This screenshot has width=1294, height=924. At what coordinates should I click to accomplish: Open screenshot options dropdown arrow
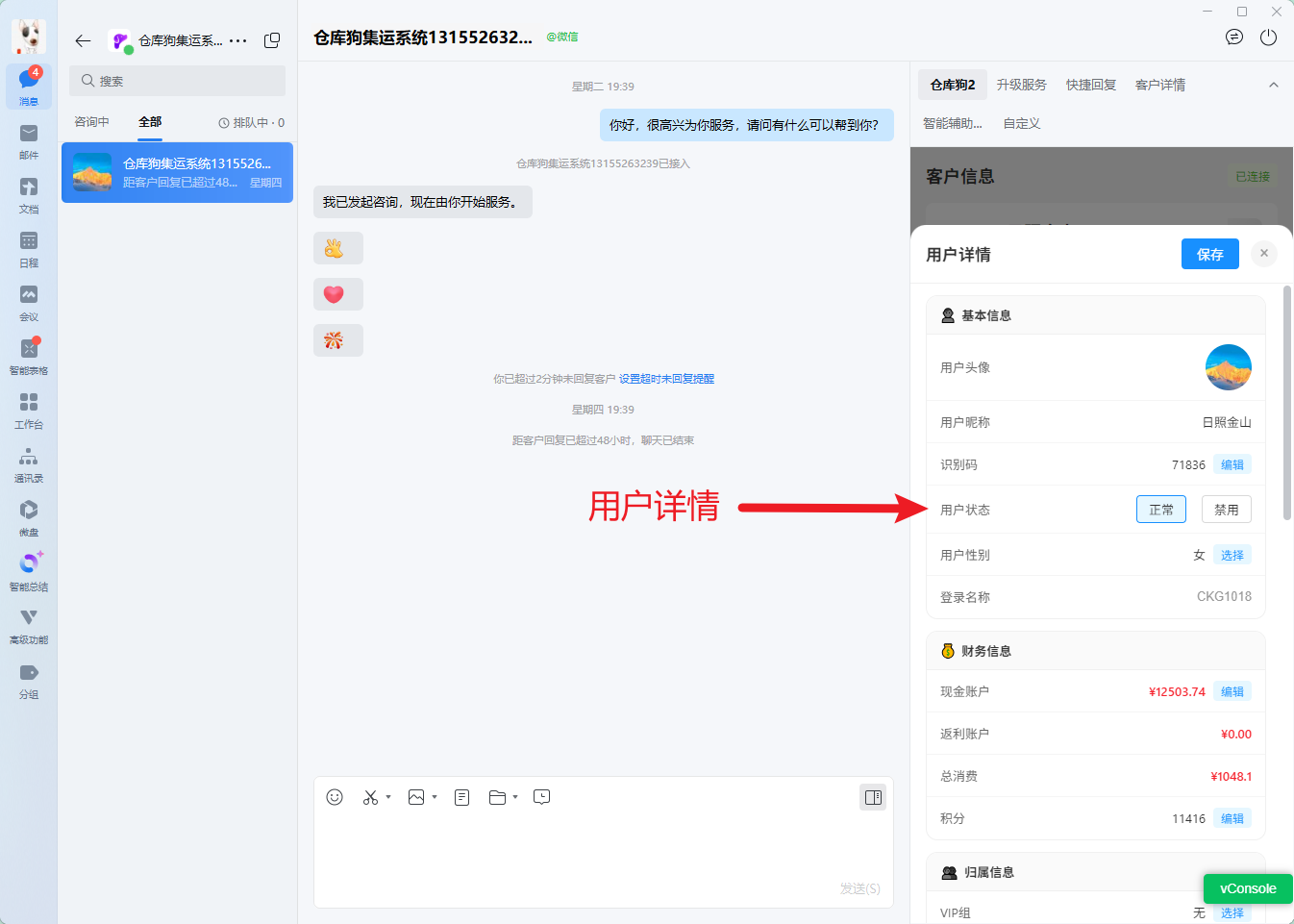pyautogui.click(x=388, y=797)
